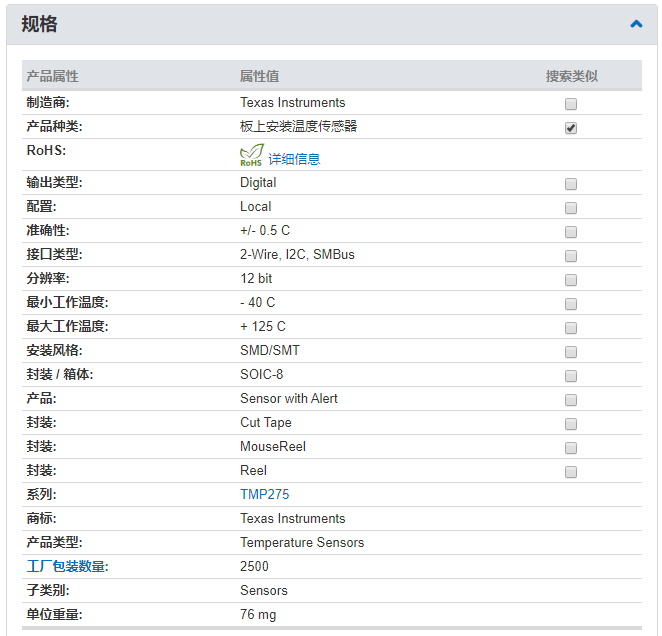Viewport: 662px width, 636px height.
Task: Click the Cut Tape value text
Action: pos(266,422)
